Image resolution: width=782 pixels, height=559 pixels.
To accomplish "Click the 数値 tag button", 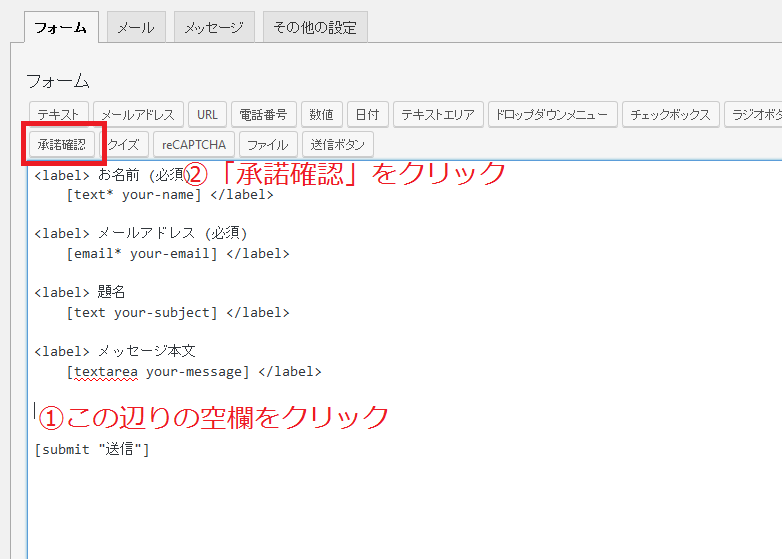I will (322, 114).
